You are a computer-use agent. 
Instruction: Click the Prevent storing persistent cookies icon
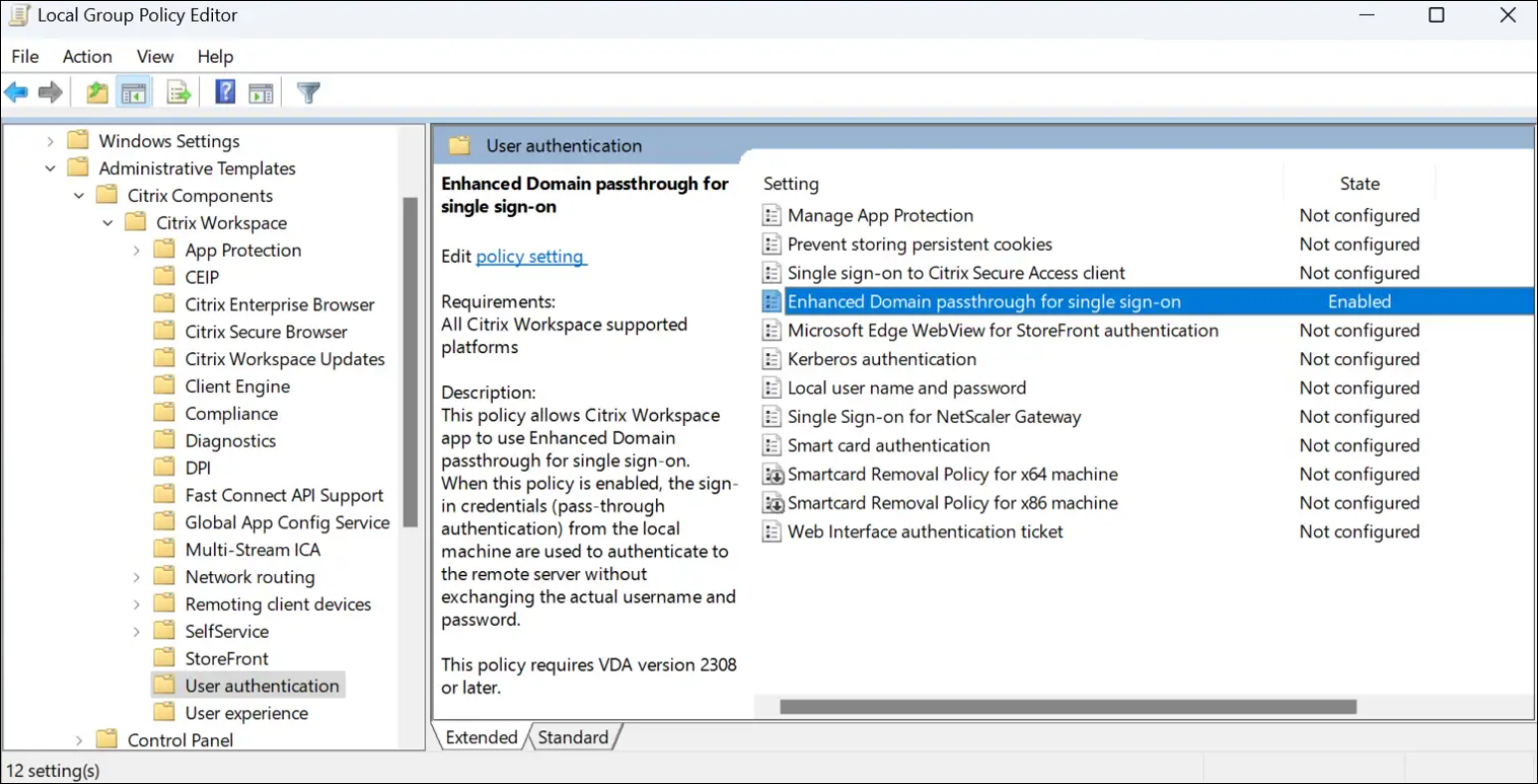coord(771,245)
